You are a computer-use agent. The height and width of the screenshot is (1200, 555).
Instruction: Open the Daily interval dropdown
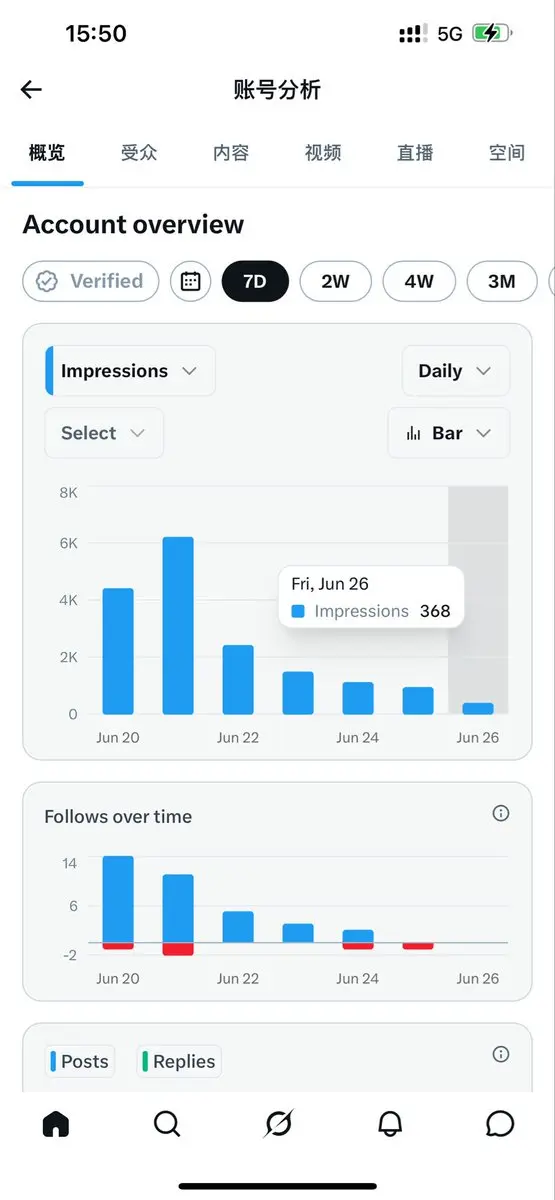pos(455,371)
